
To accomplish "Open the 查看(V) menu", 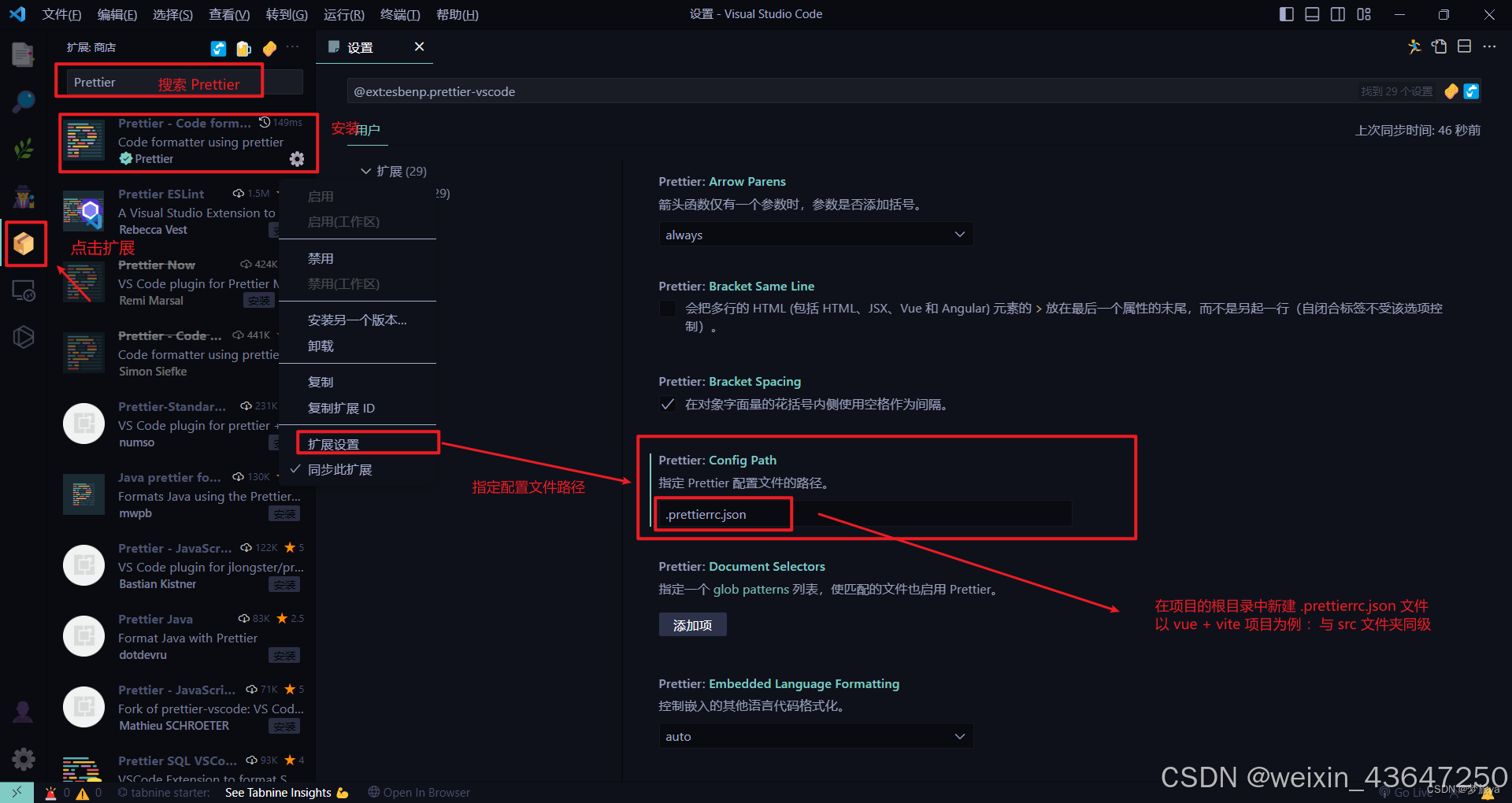I will point(229,14).
